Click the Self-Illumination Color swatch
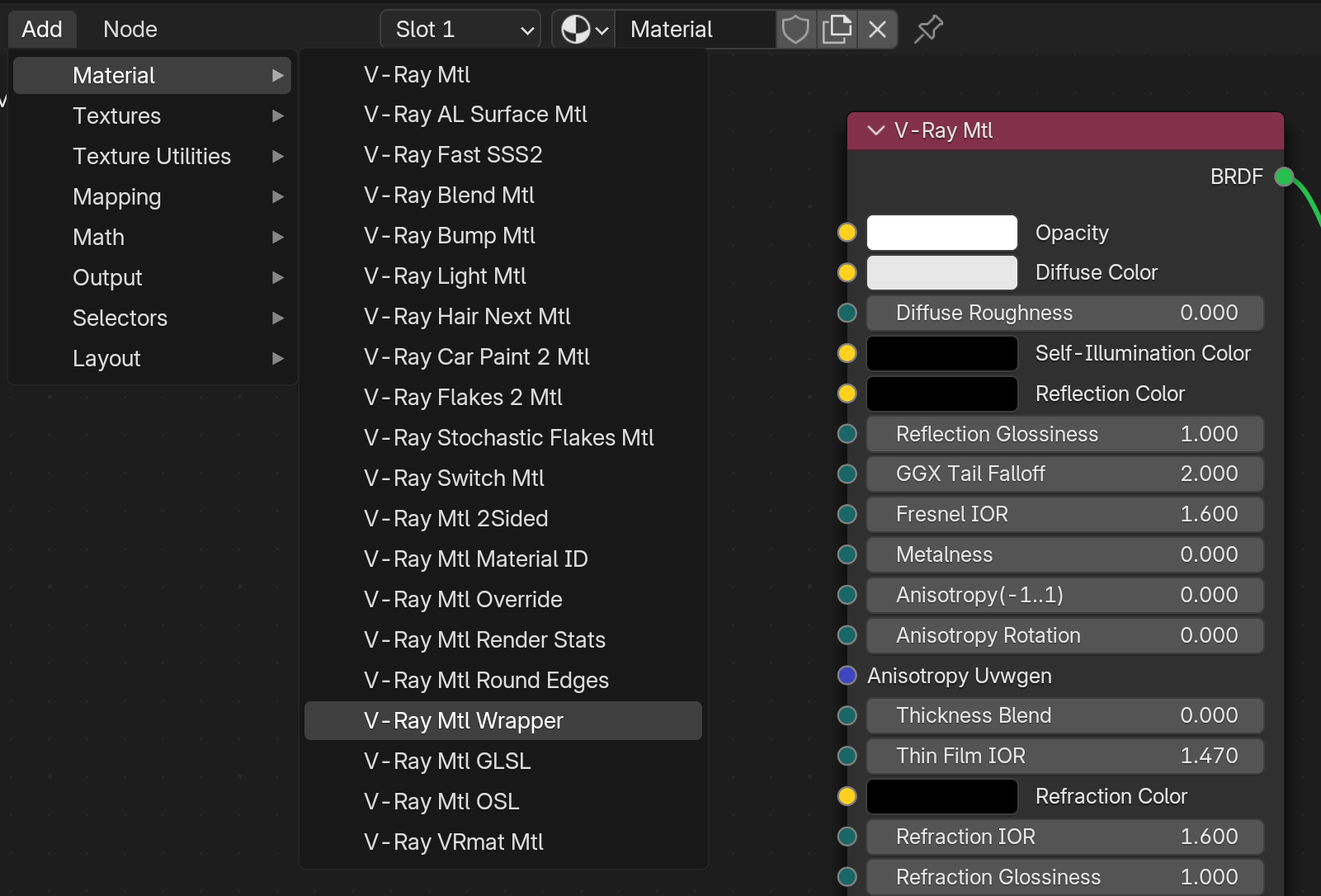The height and width of the screenshot is (896, 1321). [x=942, y=354]
